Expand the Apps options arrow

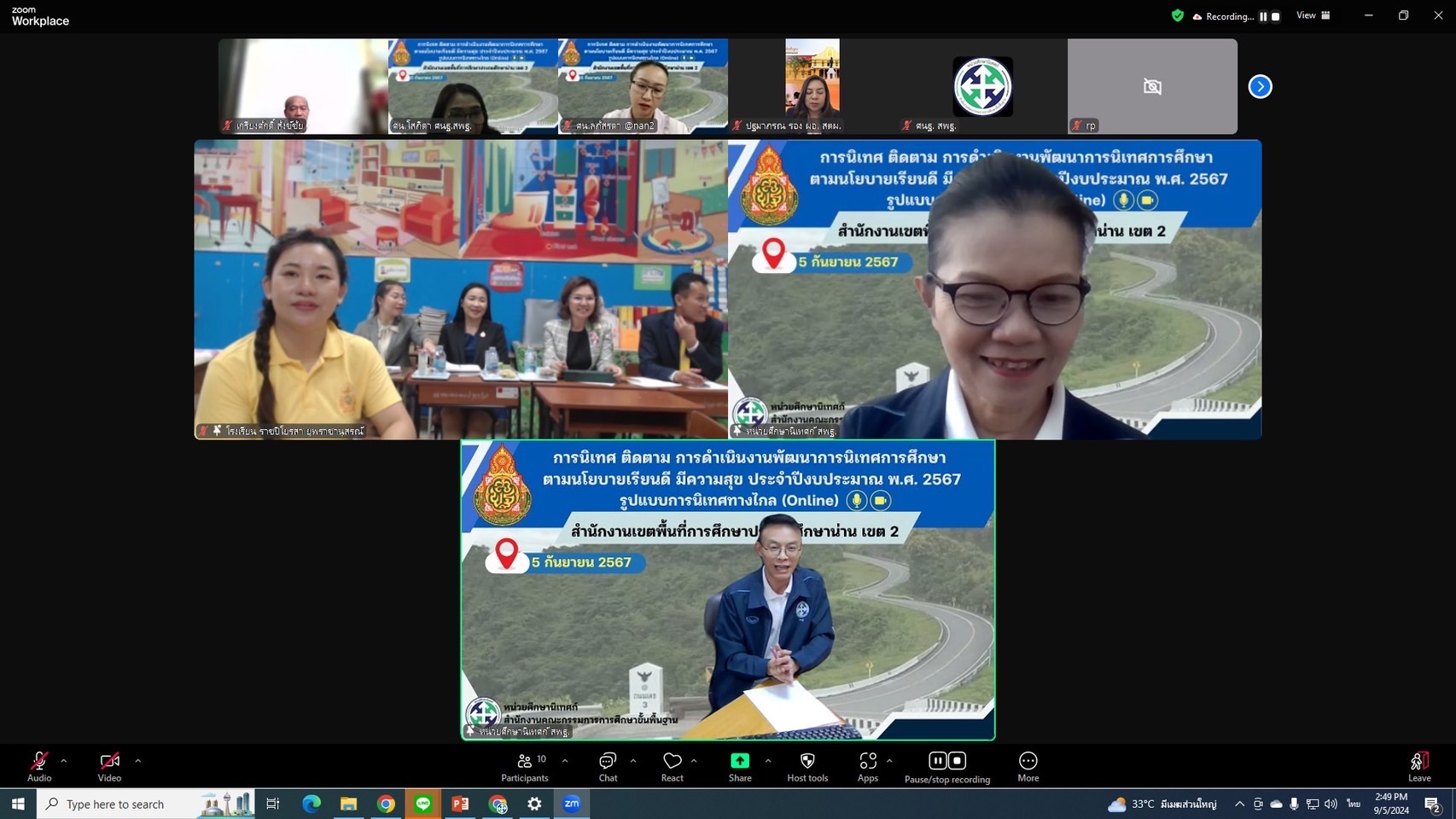click(x=889, y=760)
